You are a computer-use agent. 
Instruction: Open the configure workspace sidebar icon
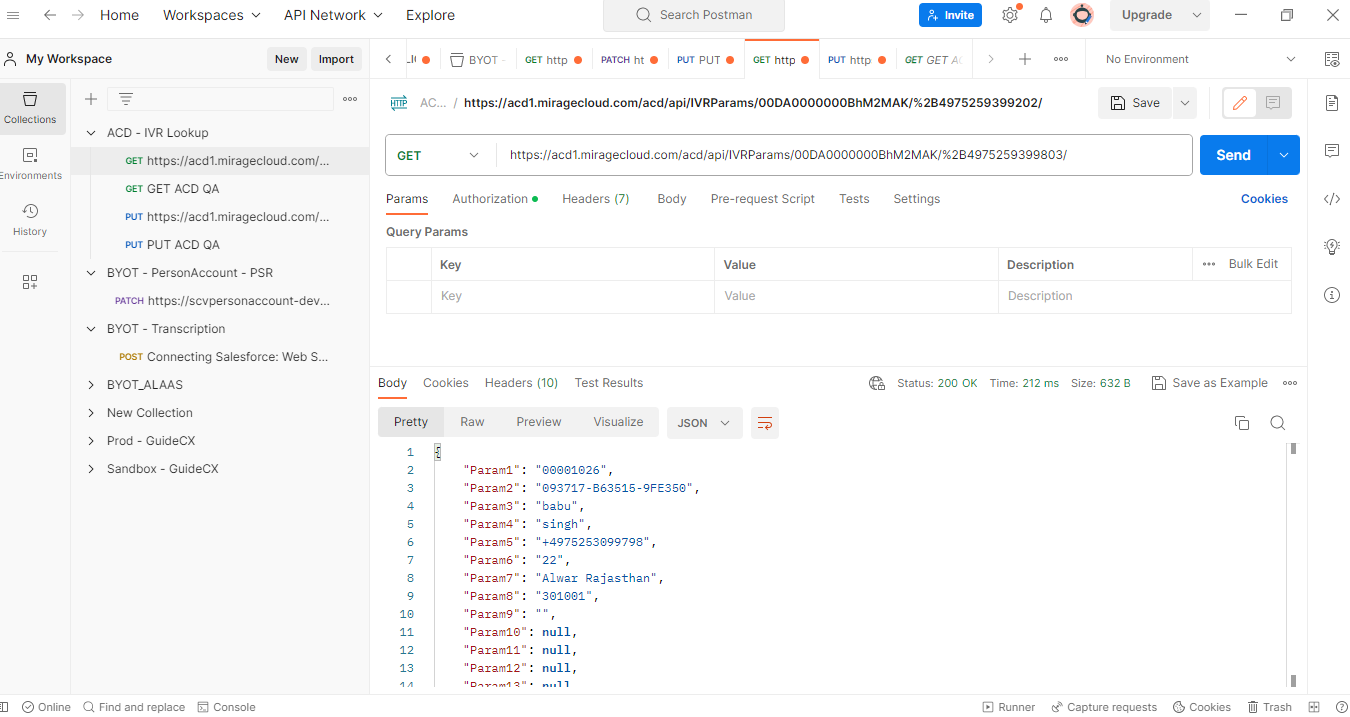pos(30,282)
